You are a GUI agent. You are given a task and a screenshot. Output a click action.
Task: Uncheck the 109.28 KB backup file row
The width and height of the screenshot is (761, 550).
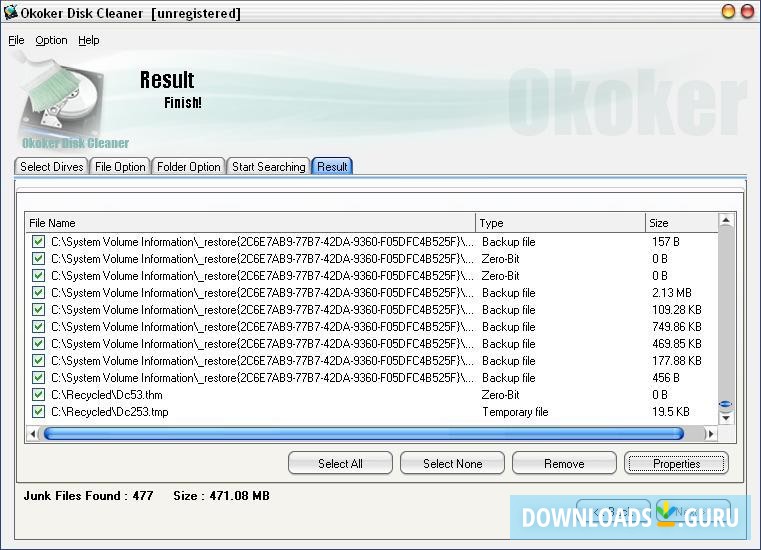[38, 310]
